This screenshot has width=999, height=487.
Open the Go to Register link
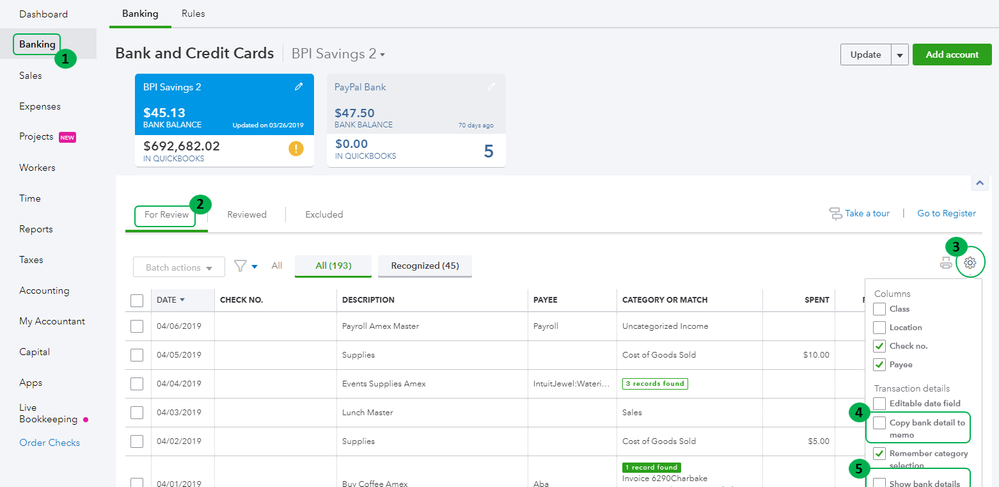[946, 214]
